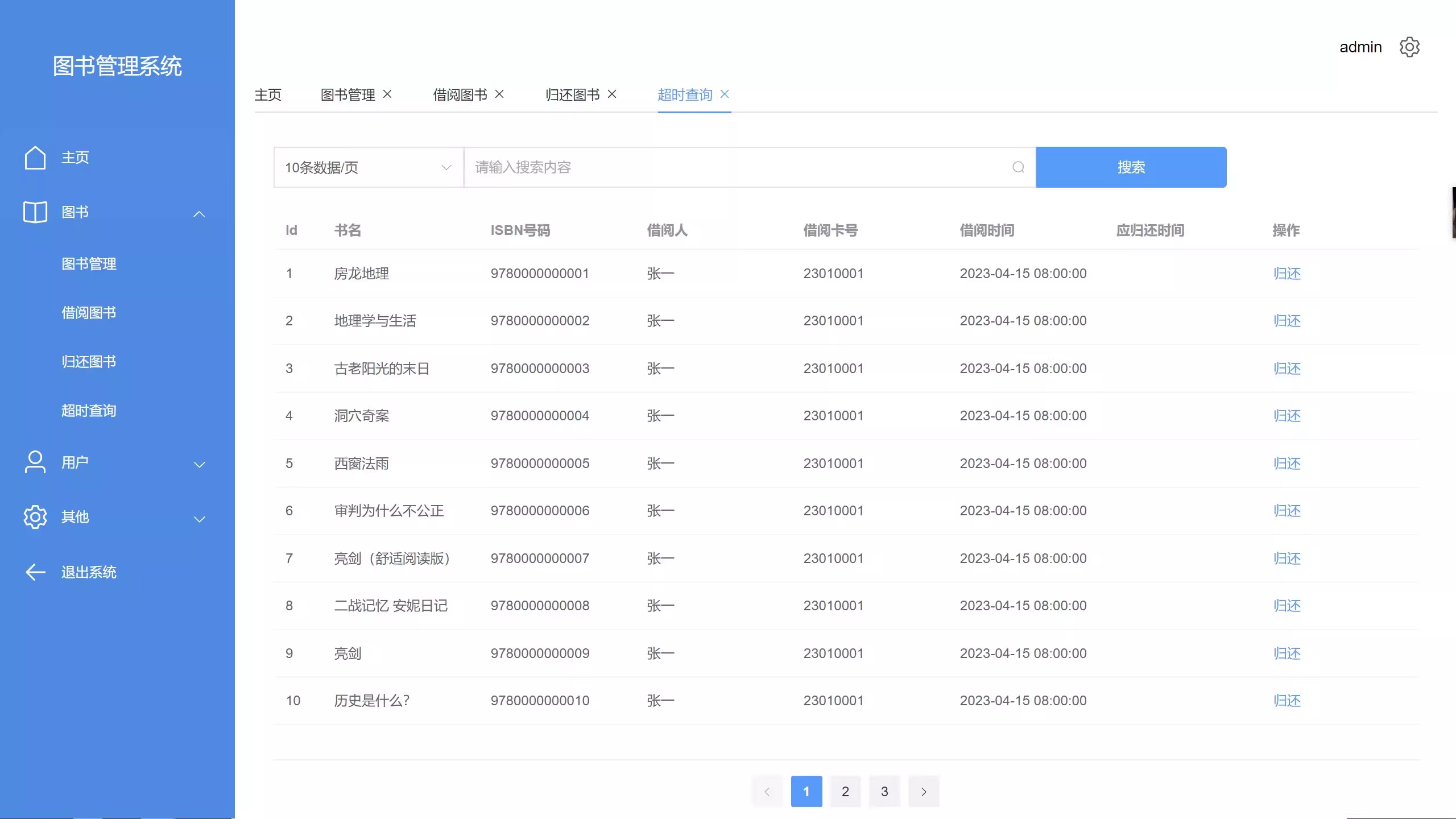Go to 主页 in the sidebar
1456x819 pixels.
(75, 158)
